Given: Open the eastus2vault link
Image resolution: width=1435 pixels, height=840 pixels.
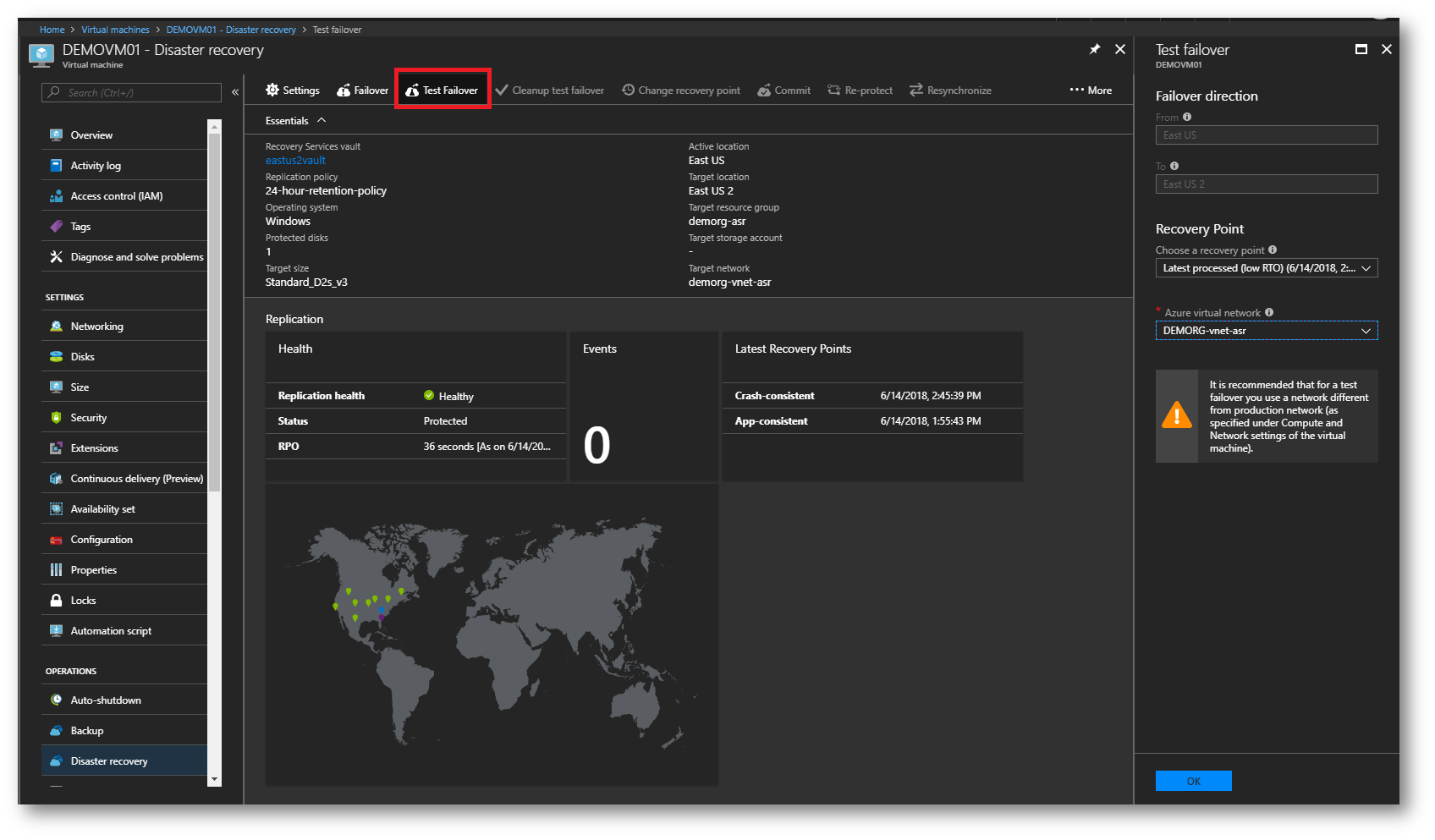Looking at the screenshot, I should pos(295,160).
